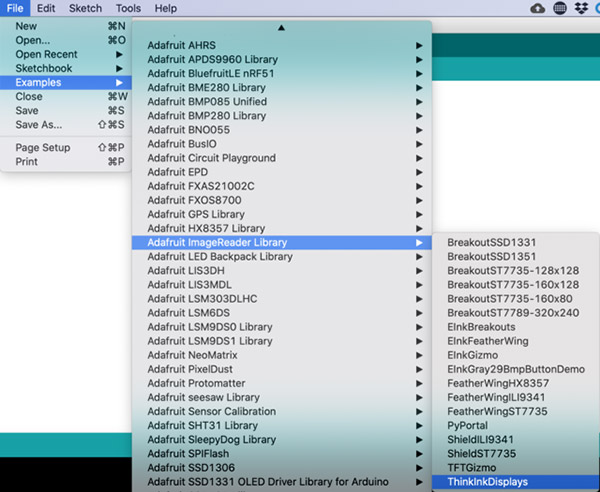The image size is (600, 492).
Task: Open the BreakoutST7735-160x80 example
Action: (x=516, y=299)
